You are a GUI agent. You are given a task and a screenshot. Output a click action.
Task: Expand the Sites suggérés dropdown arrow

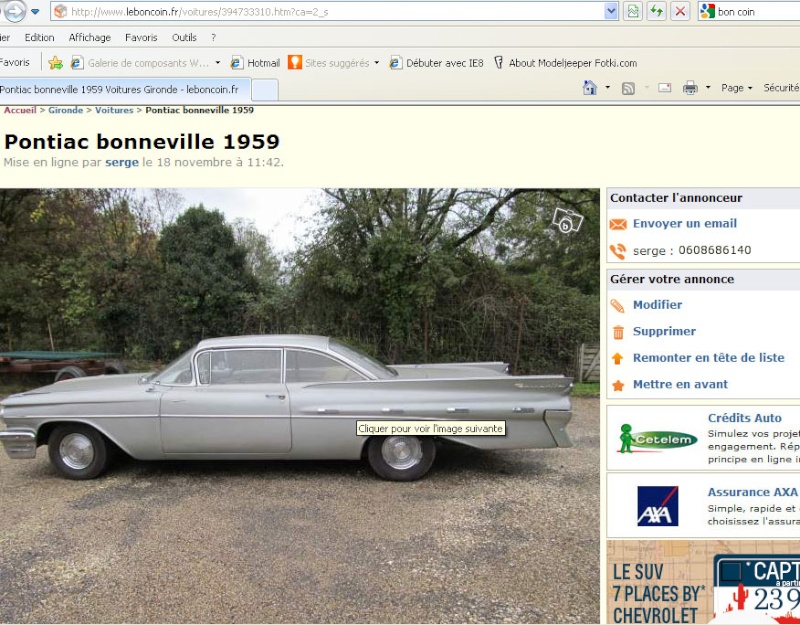(377, 63)
